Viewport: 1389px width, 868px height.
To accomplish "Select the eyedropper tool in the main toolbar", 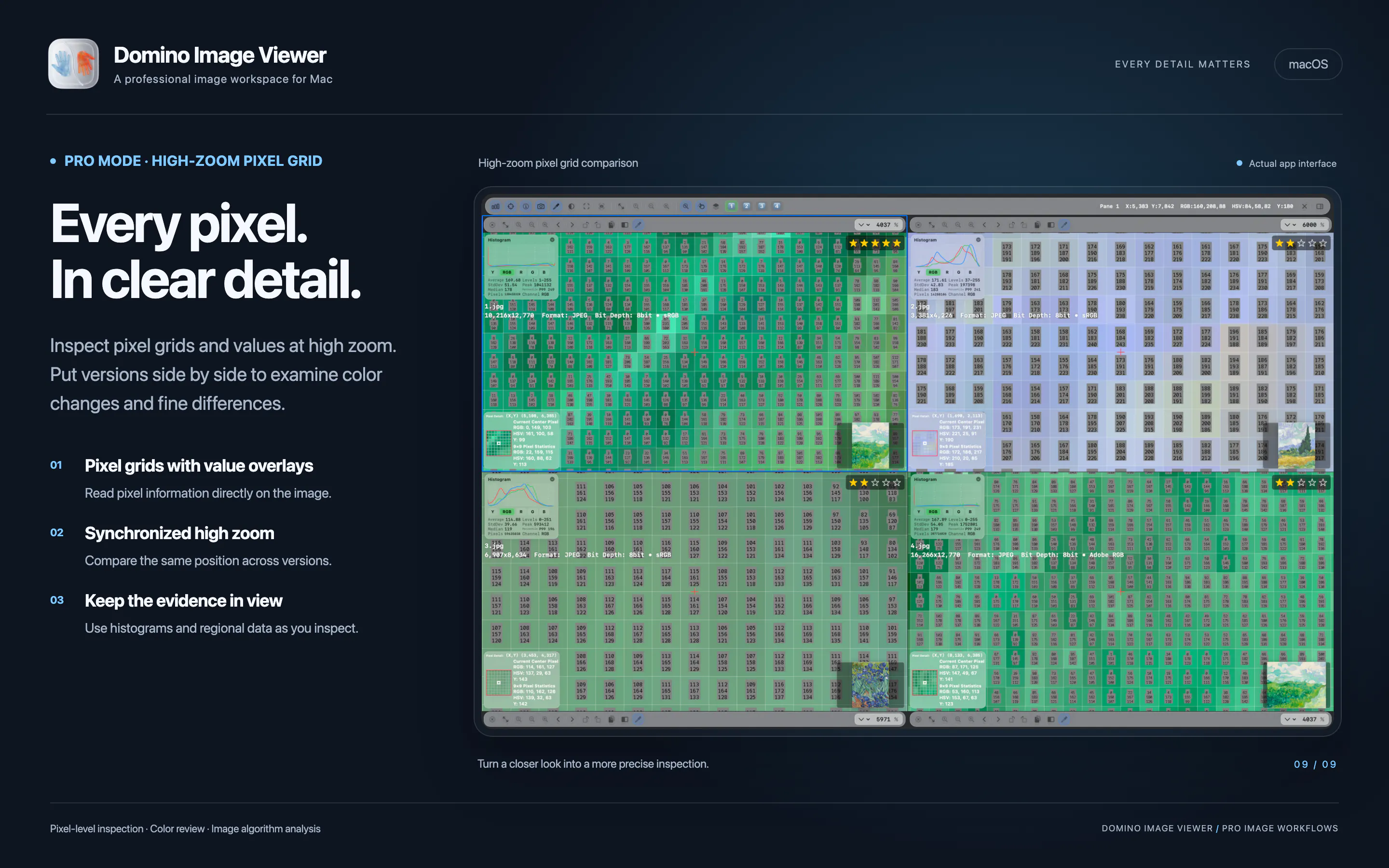I will (556, 206).
